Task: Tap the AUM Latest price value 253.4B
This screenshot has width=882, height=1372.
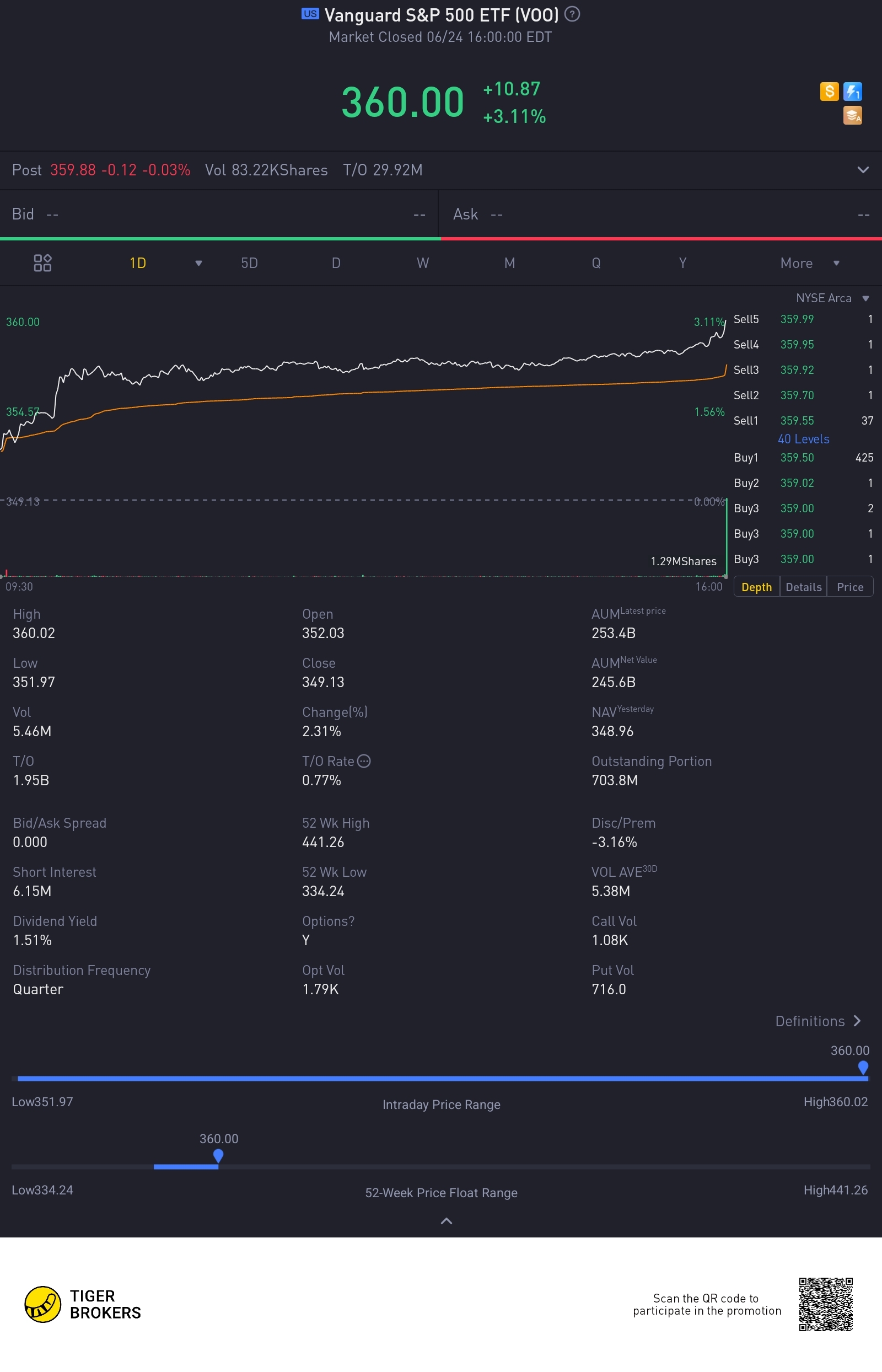Action: [x=614, y=633]
